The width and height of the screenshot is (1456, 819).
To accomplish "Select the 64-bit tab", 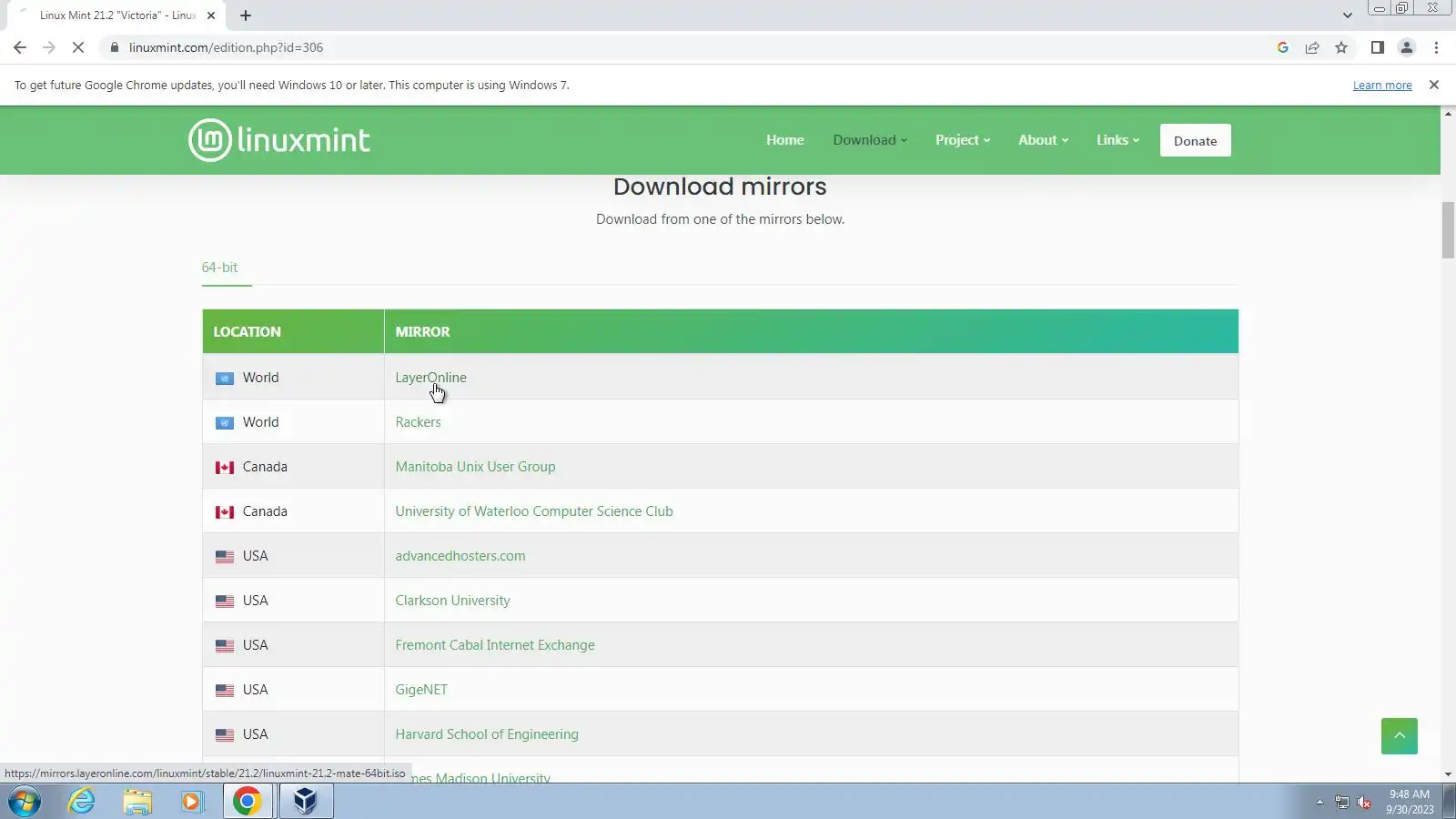I will pos(219,268).
